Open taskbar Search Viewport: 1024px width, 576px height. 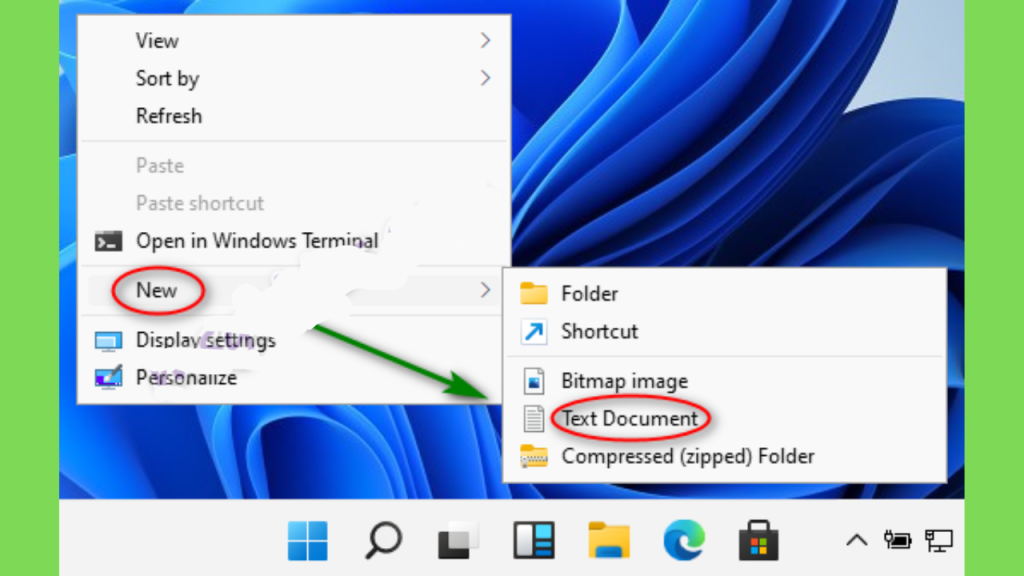tap(383, 541)
